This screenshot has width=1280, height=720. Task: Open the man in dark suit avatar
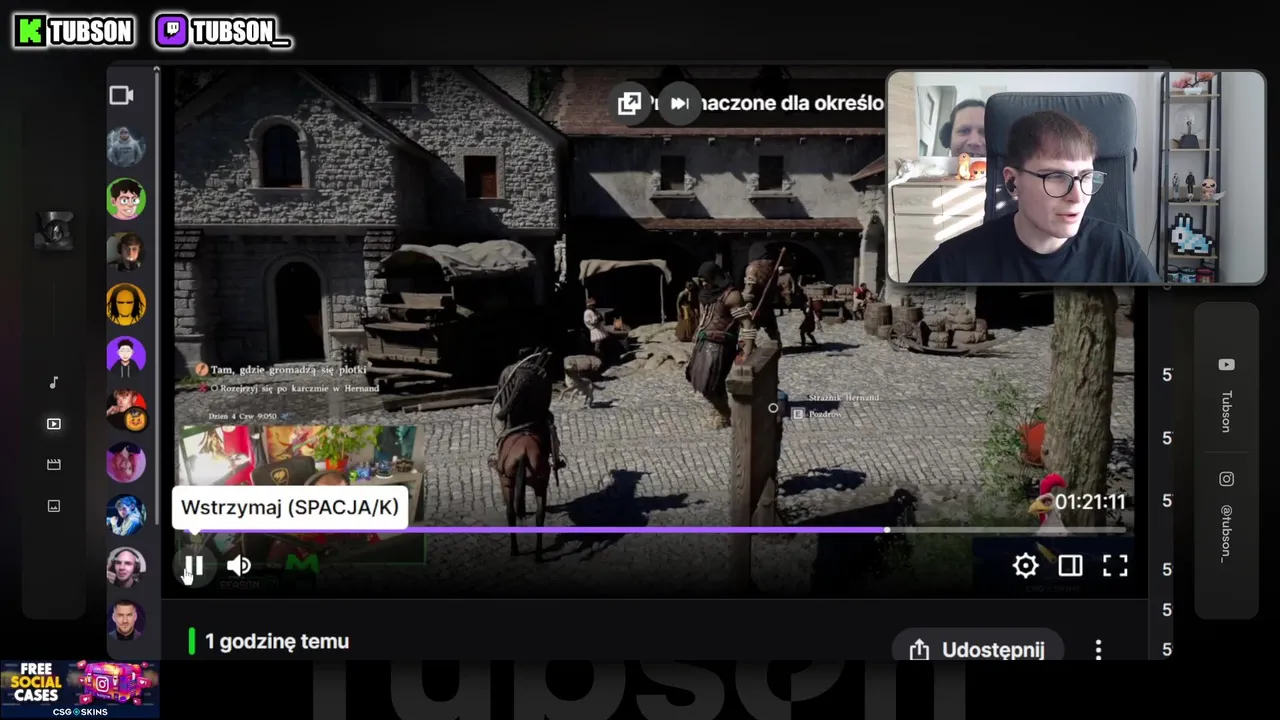click(126, 620)
